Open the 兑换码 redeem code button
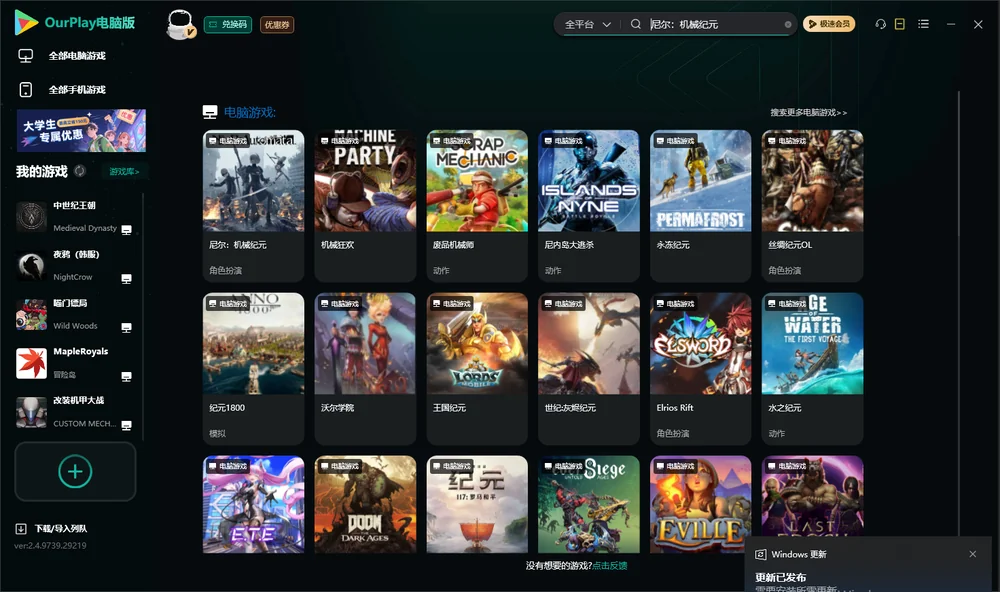Screen dimensions: 1000x592 tap(228, 24)
